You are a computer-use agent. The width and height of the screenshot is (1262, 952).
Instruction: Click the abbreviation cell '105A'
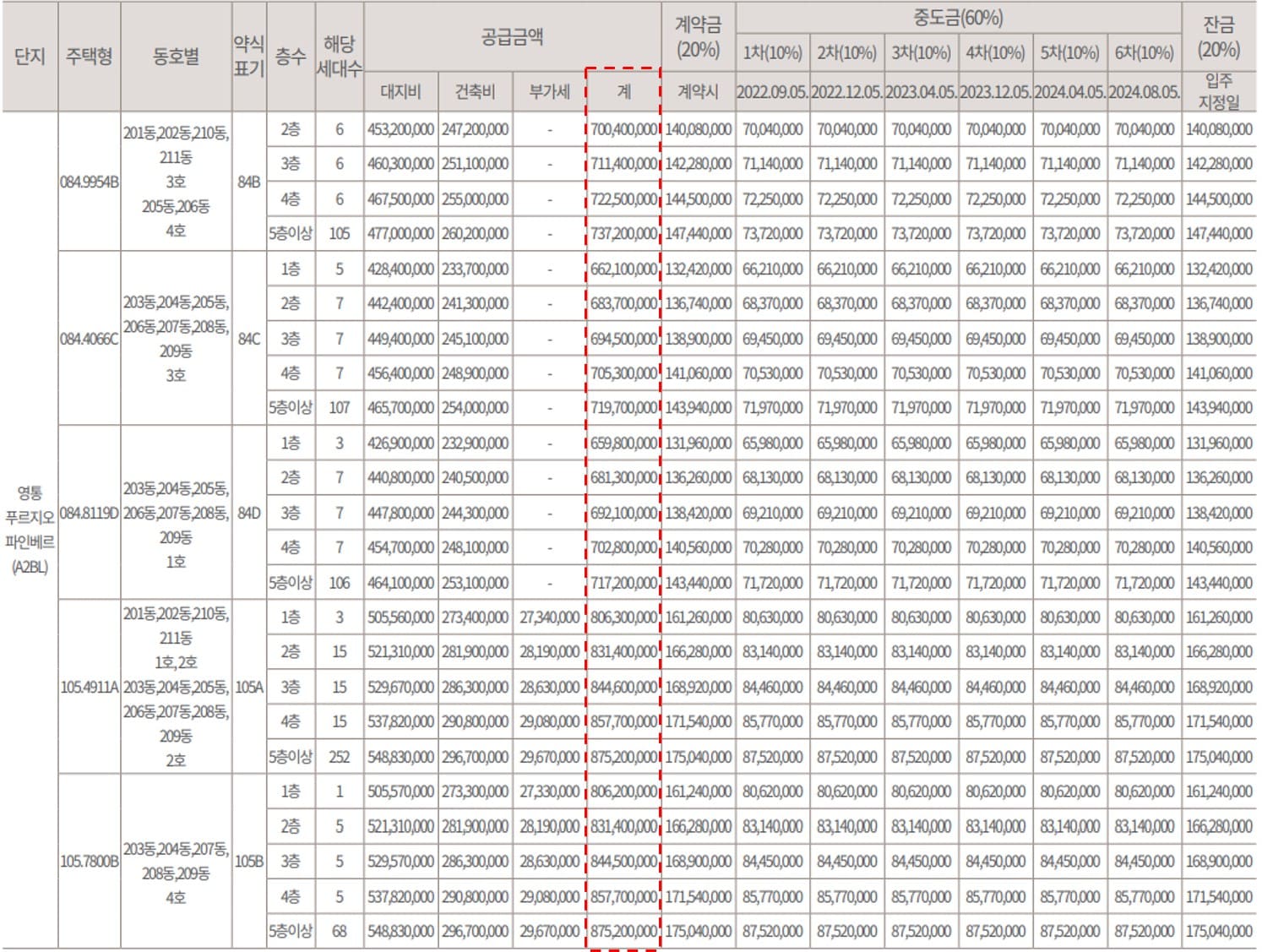click(249, 687)
